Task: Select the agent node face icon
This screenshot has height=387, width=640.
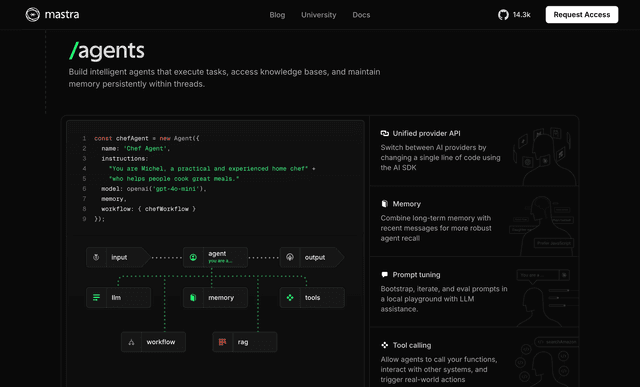Action: [193, 257]
